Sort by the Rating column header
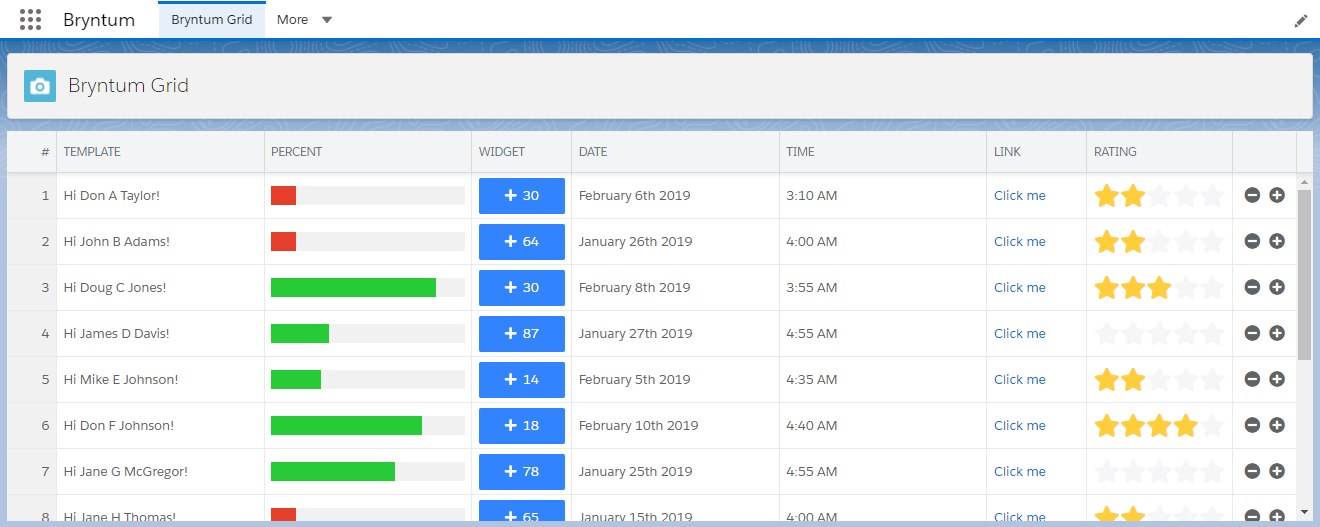Image resolution: width=1320 pixels, height=527 pixels. pyautogui.click(x=1159, y=152)
